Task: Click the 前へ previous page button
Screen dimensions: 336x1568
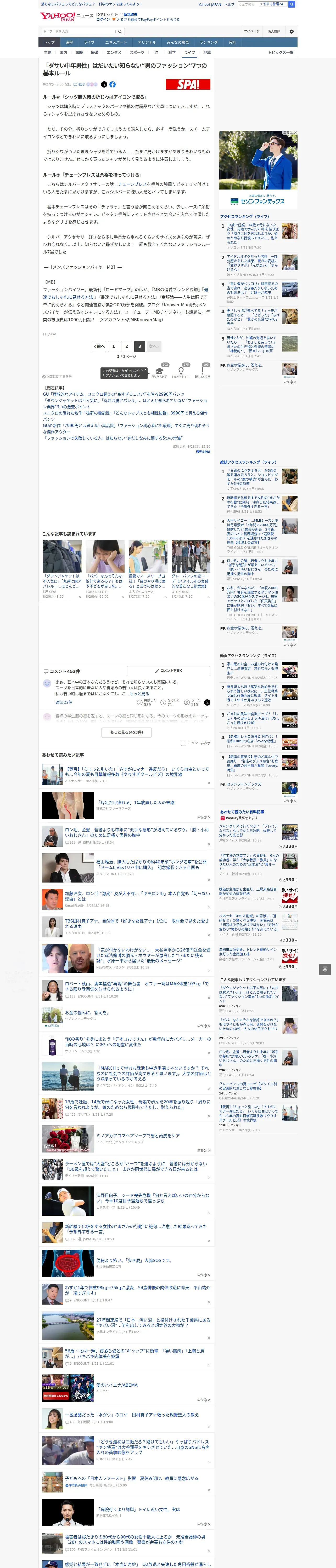Action: click(99, 346)
